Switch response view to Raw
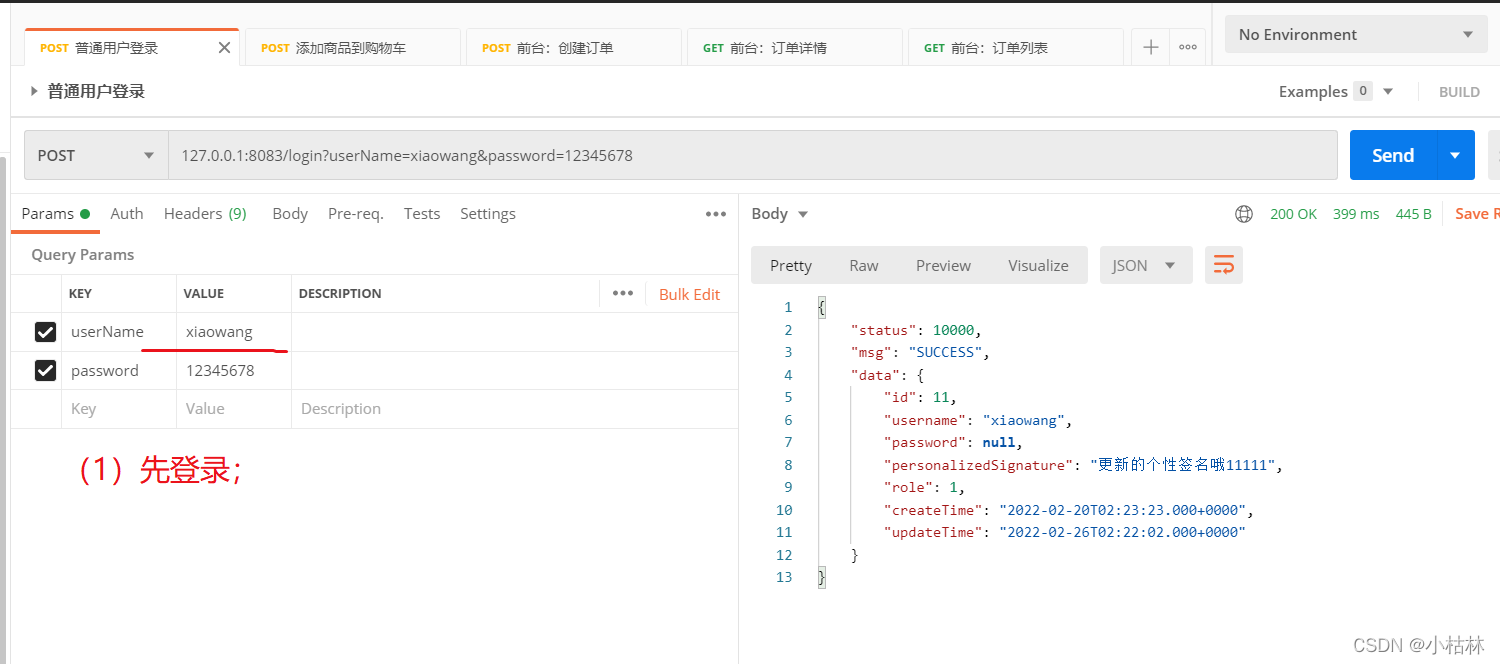The width and height of the screenshot is (1500, 664). coord(864,265)
